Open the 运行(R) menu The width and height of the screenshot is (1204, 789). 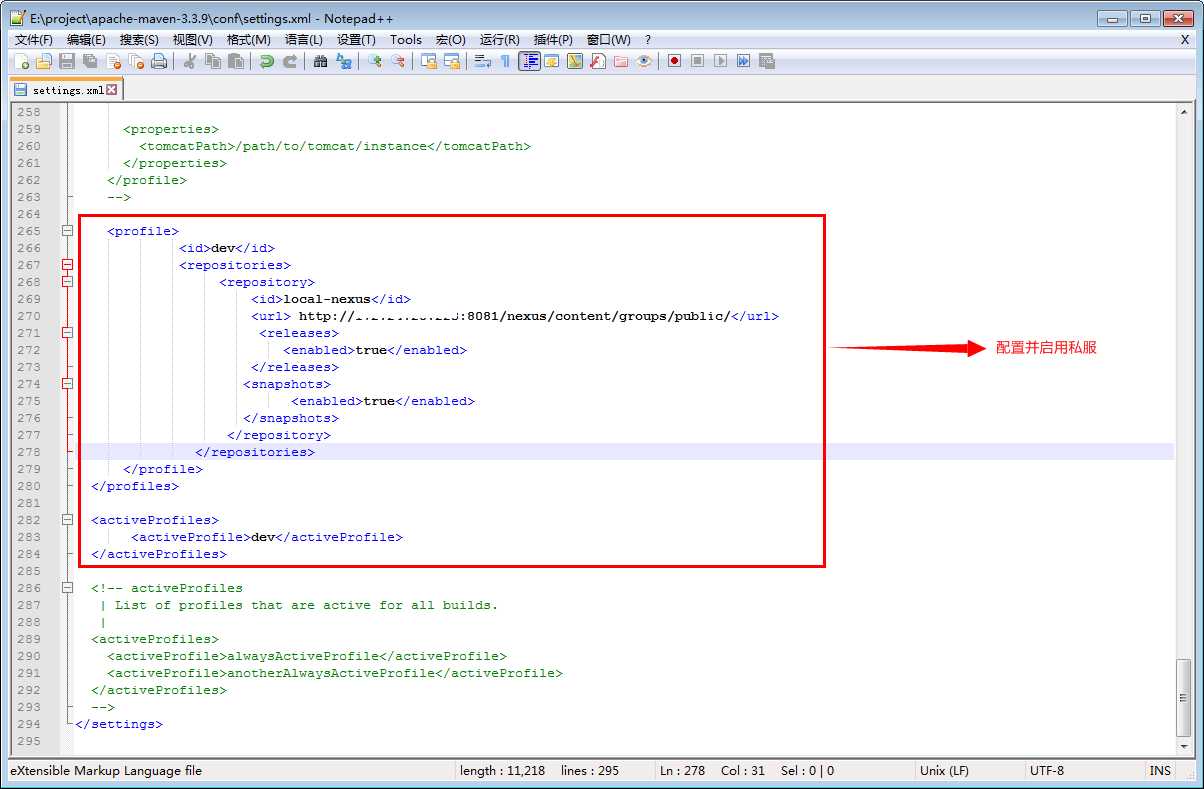point(500,39)
